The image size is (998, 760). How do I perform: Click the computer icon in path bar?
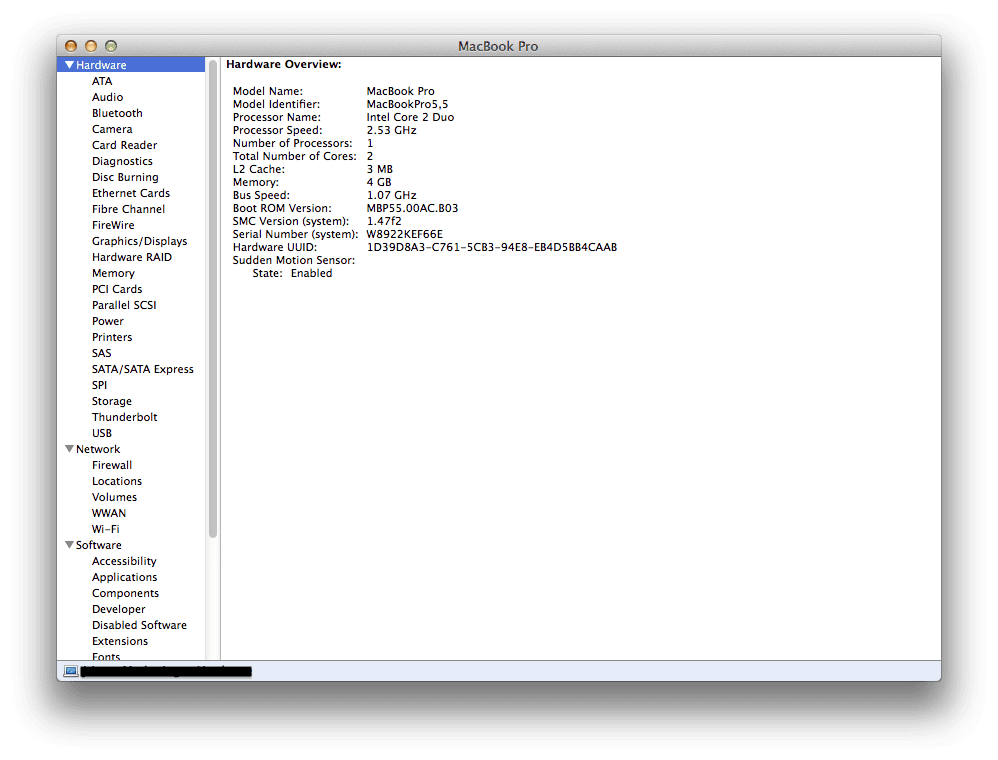coord(71,671)
